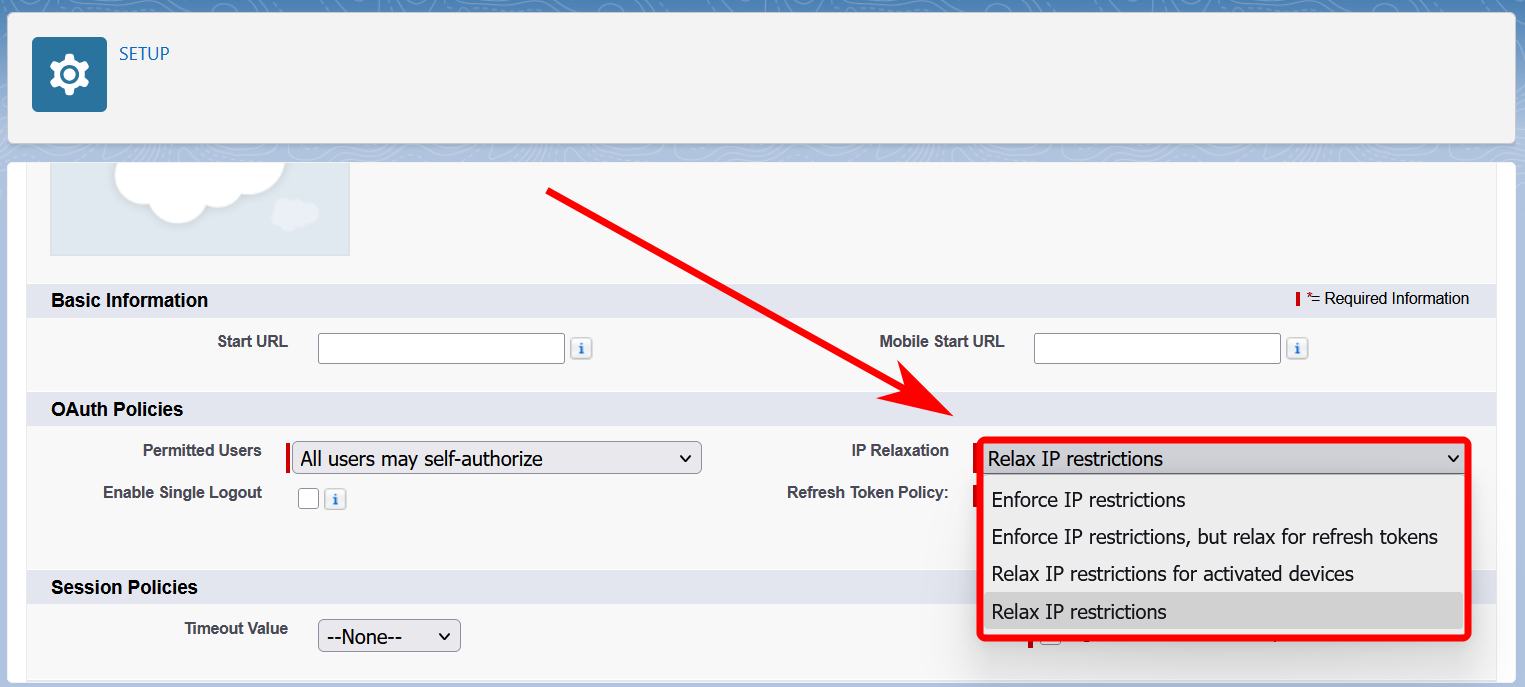The image size is (1525, 687).
Task: Expand the Timeout Value dropdown
Action: [x=389, y=636]
